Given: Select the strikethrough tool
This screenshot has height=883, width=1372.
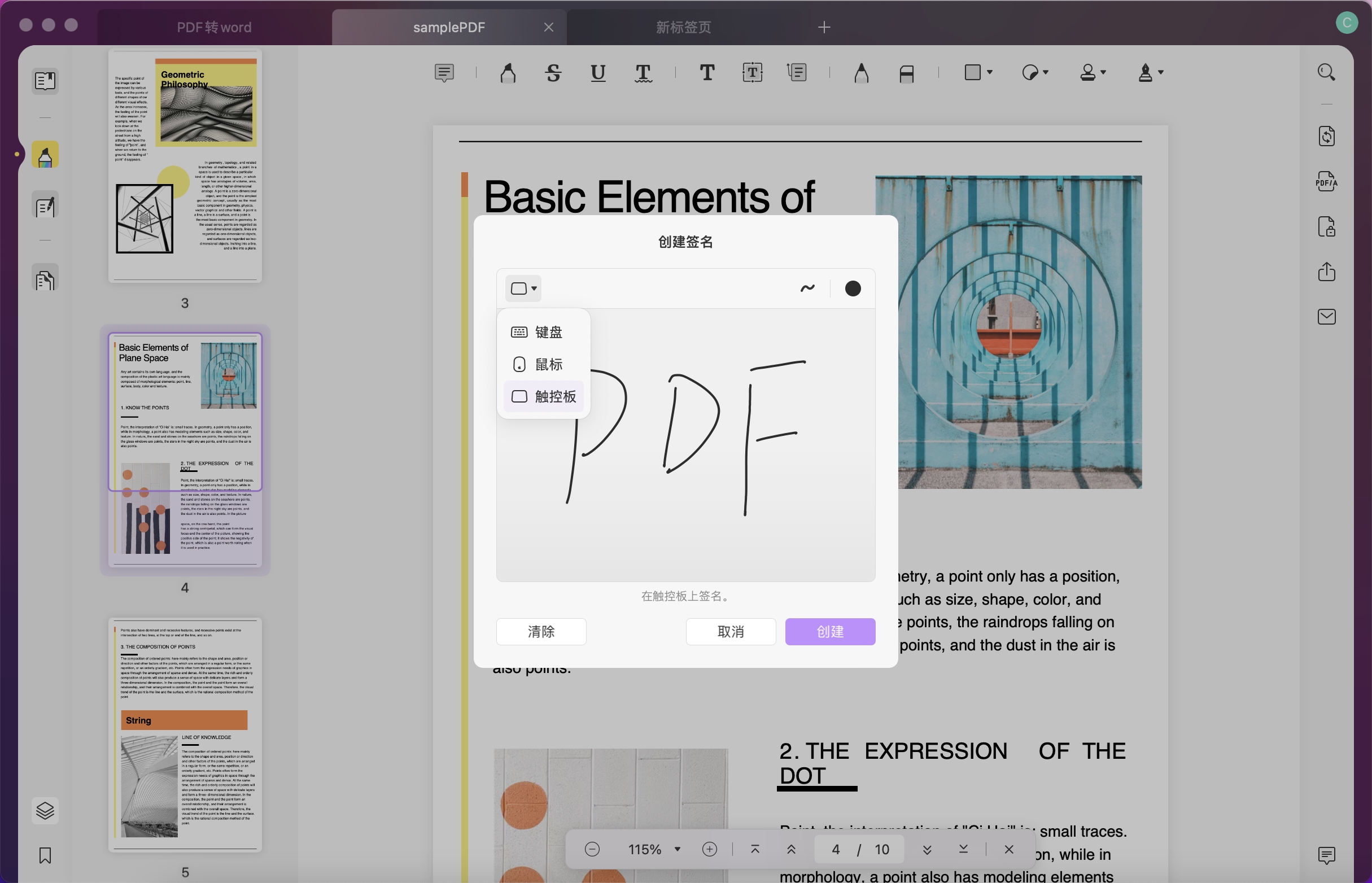Looking at the screenshot, I should point(553,73).
